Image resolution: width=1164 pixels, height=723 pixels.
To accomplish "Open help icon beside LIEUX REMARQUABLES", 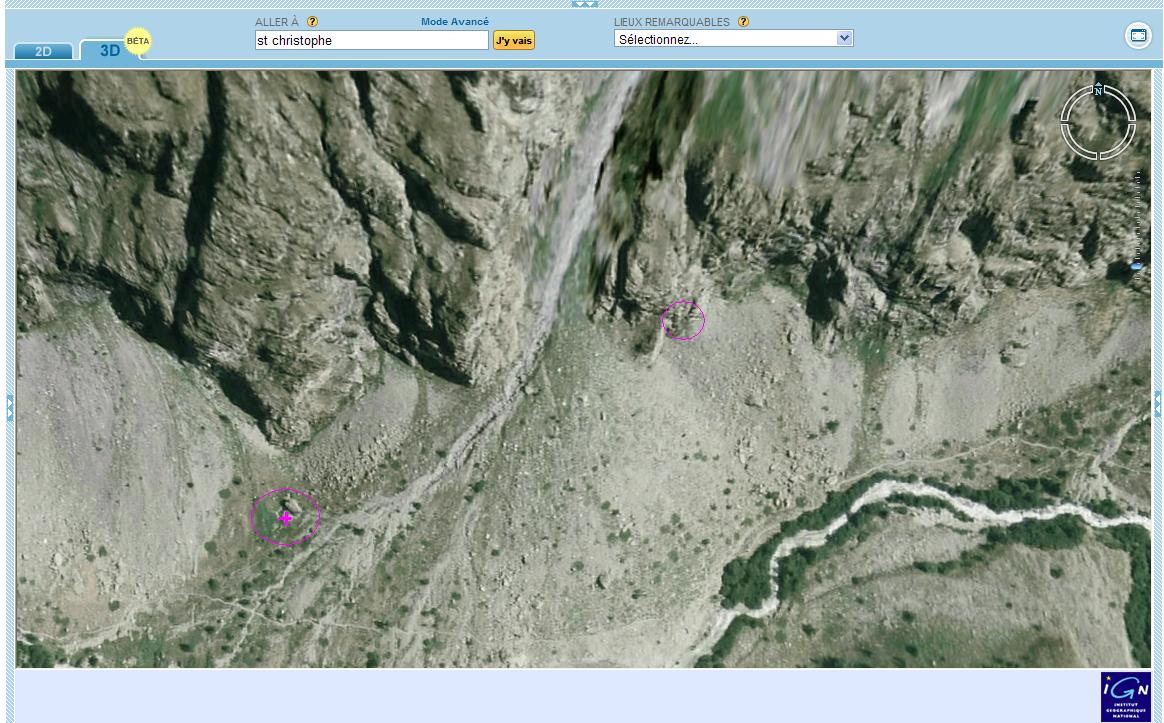I will tap(743, 22).
